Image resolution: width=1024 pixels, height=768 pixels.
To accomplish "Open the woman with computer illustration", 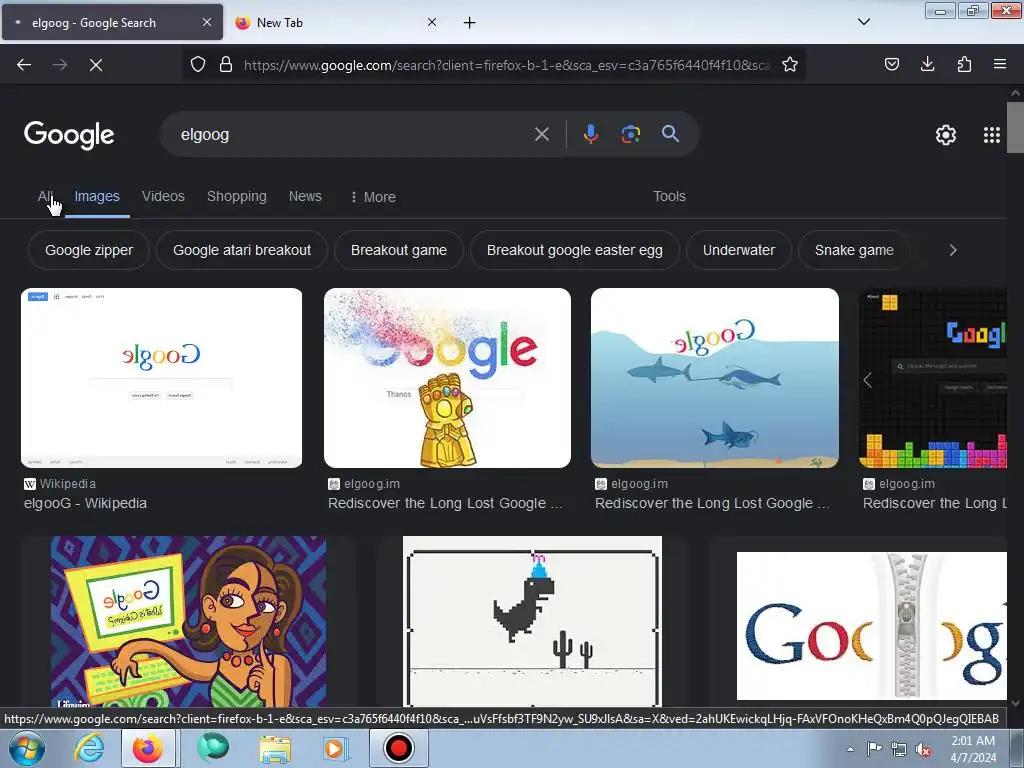I will pos(188,621).
